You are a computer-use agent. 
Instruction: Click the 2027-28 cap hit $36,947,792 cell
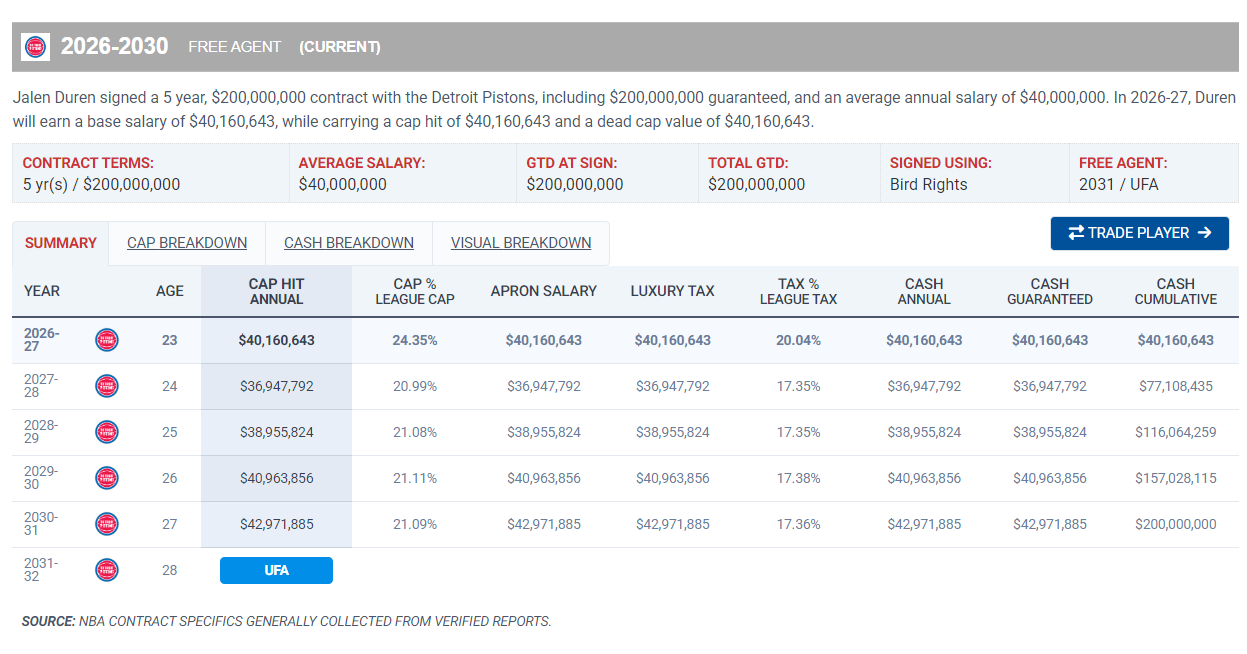277,386
